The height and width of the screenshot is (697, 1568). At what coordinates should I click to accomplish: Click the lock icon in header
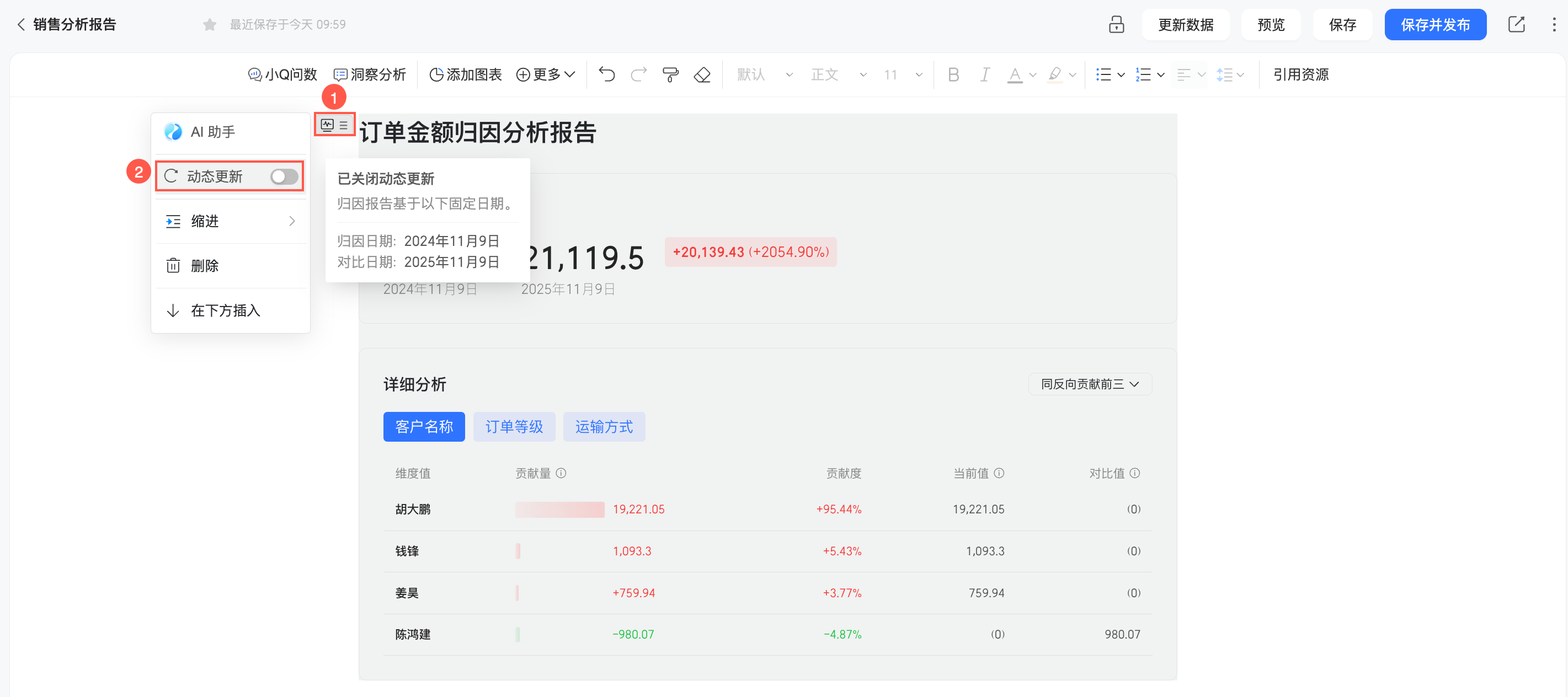pos(1116,24)
